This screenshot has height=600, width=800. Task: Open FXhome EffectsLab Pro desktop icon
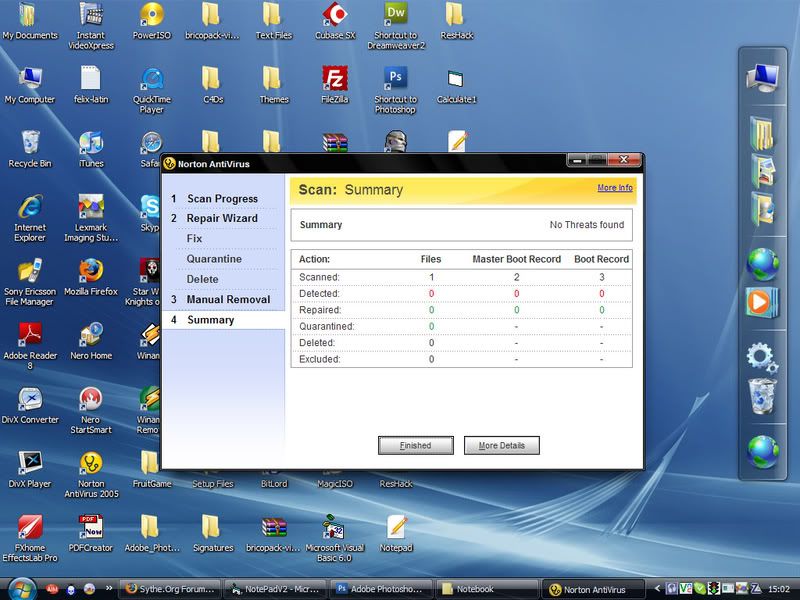[x=30, y=538]
